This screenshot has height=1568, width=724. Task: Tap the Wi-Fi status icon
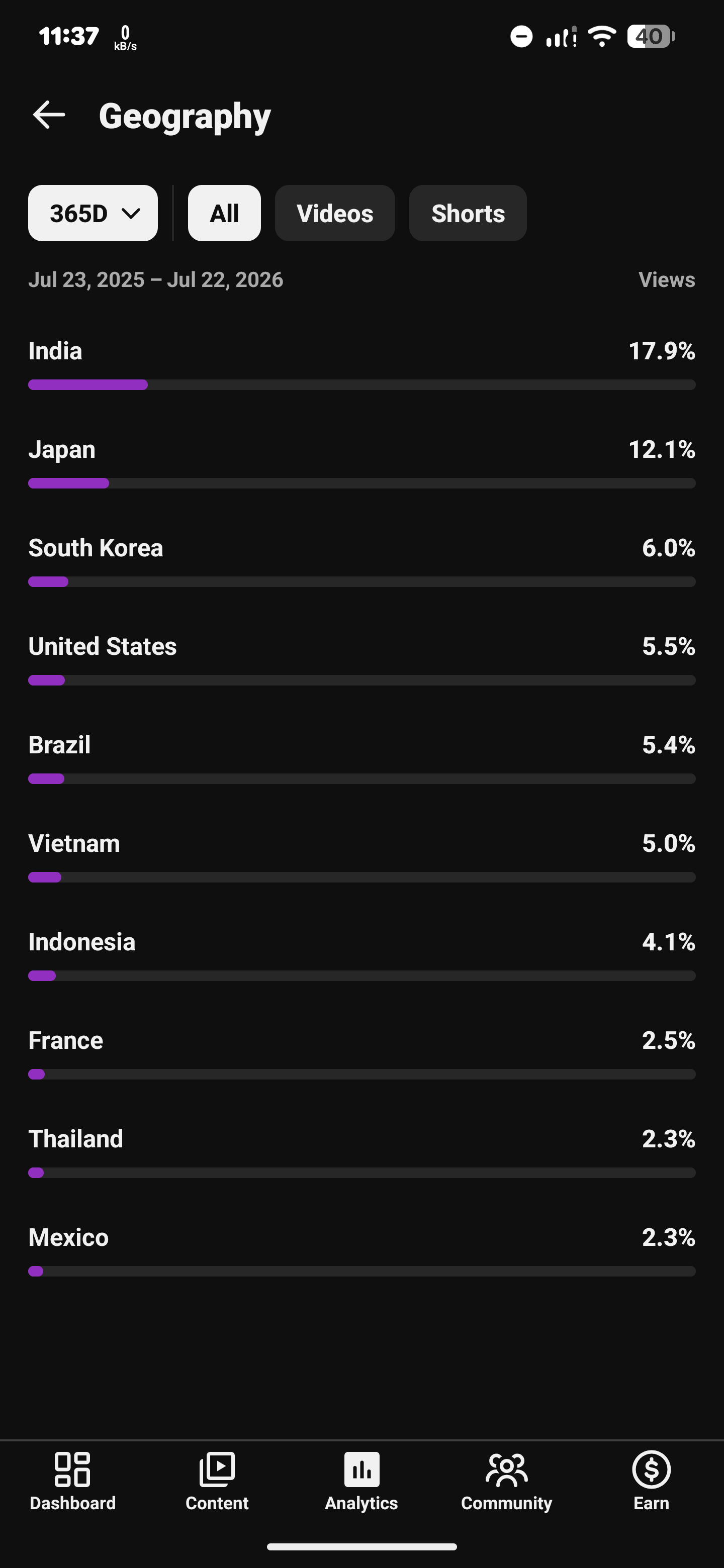(602, 37)
